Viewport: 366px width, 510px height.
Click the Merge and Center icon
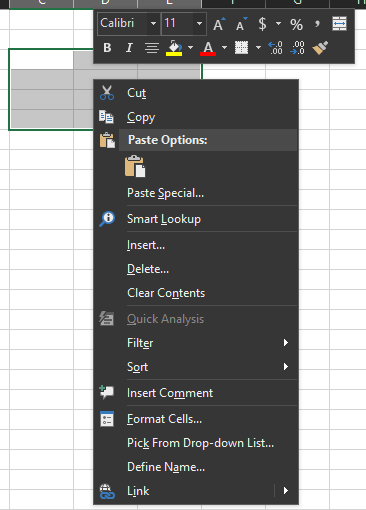tap(339, 24)
